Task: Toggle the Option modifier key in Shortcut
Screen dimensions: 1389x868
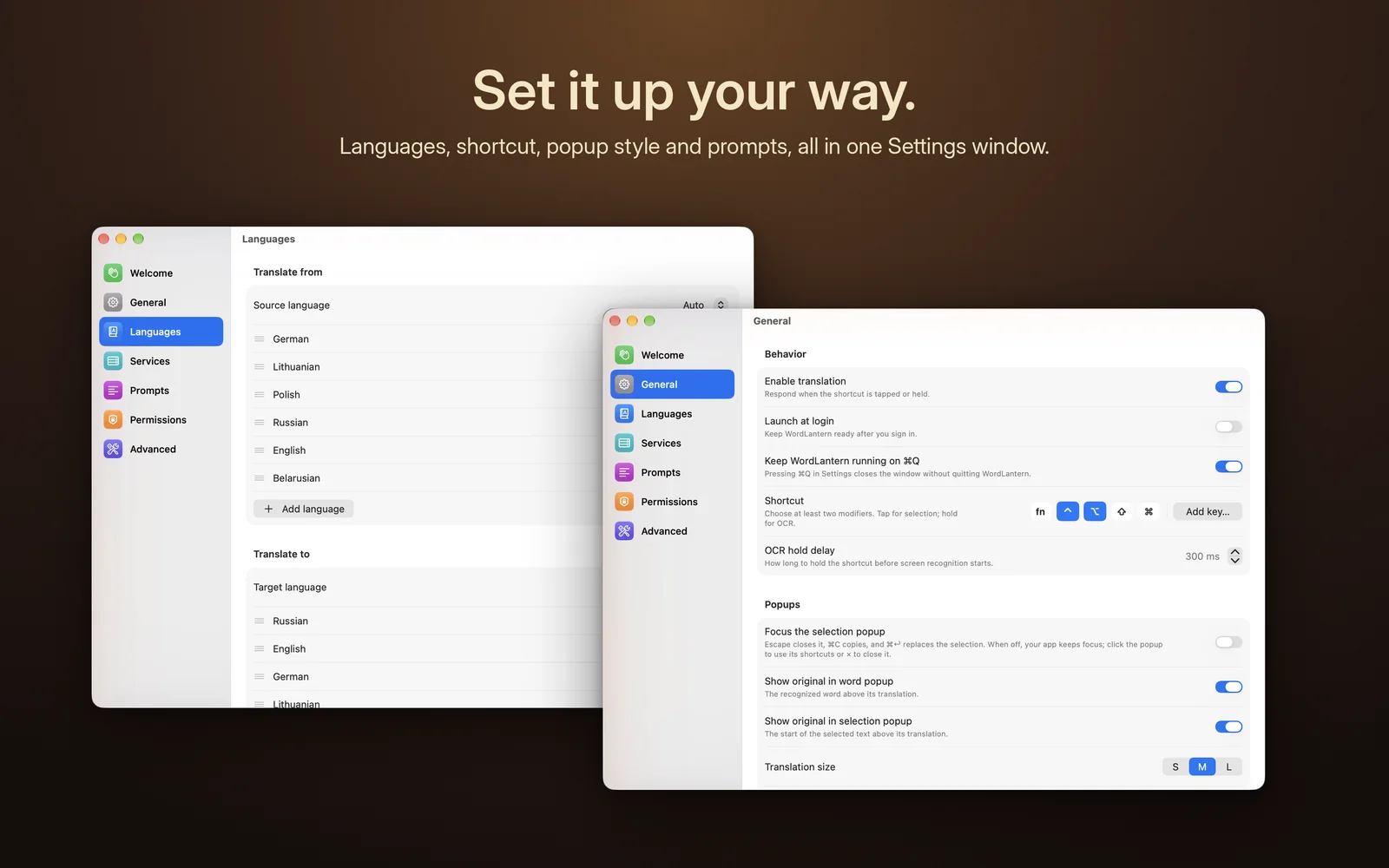Action: pos(1095,512)
